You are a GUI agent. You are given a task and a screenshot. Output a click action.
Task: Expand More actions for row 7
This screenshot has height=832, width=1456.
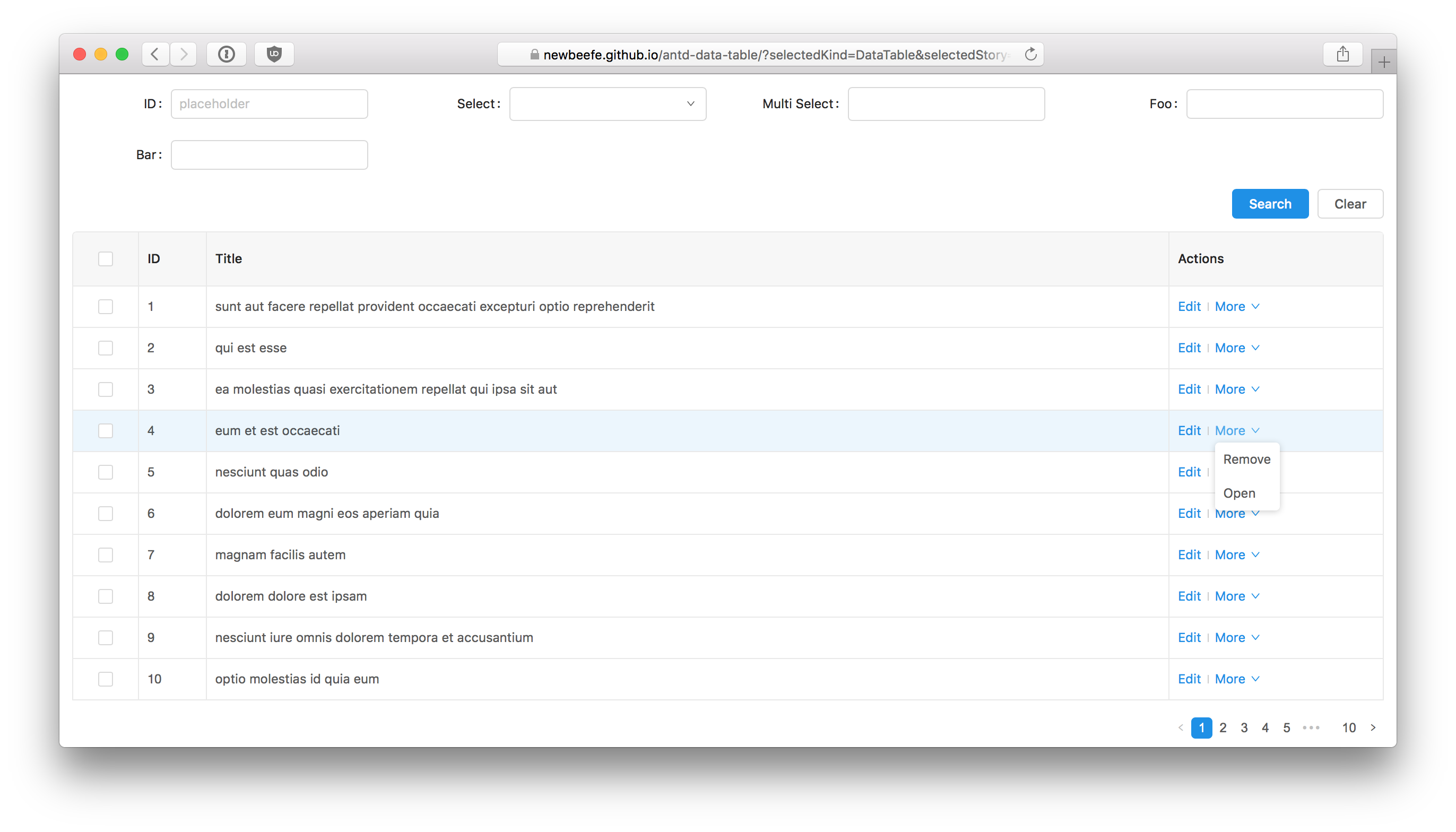point(1237,554)
